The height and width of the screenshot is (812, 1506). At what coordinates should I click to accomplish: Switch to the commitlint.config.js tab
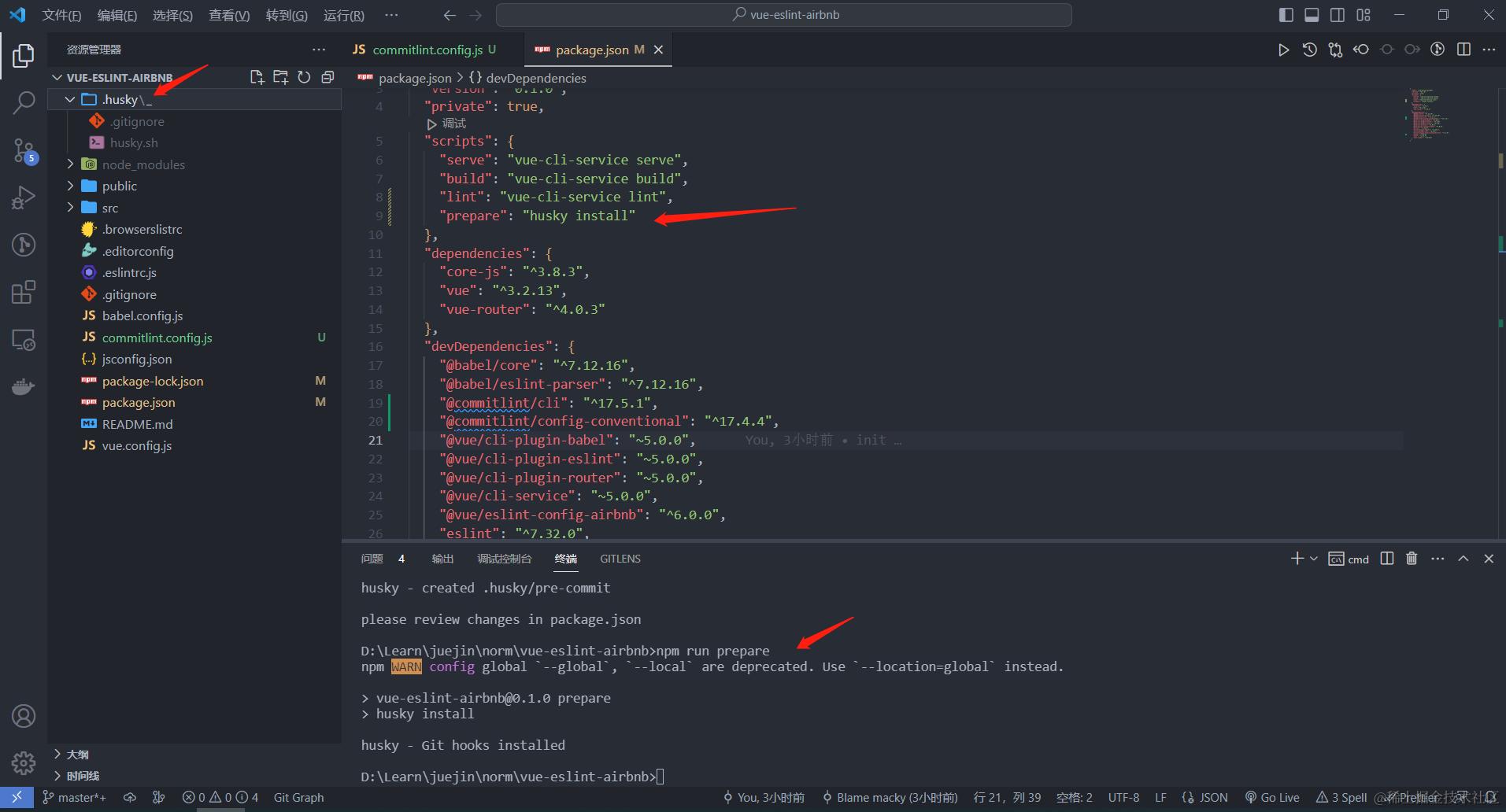pyautogui.click(x=427, y=50)
